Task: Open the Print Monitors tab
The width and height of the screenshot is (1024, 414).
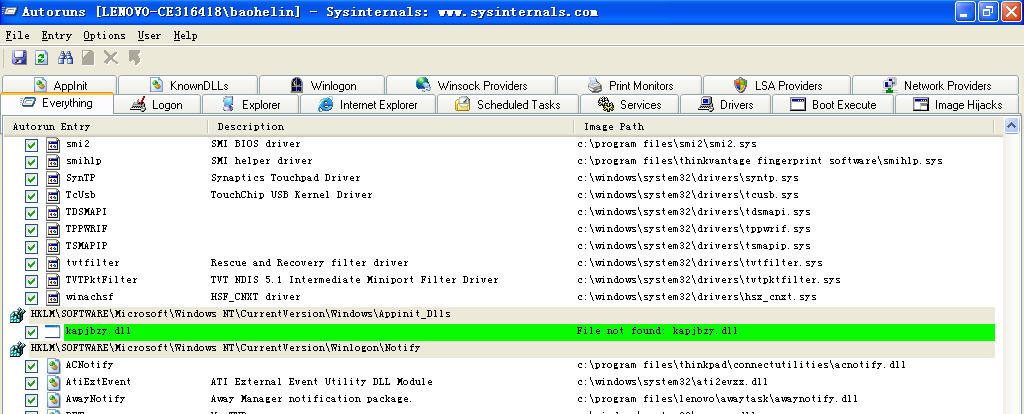Action: coord(630,86)
